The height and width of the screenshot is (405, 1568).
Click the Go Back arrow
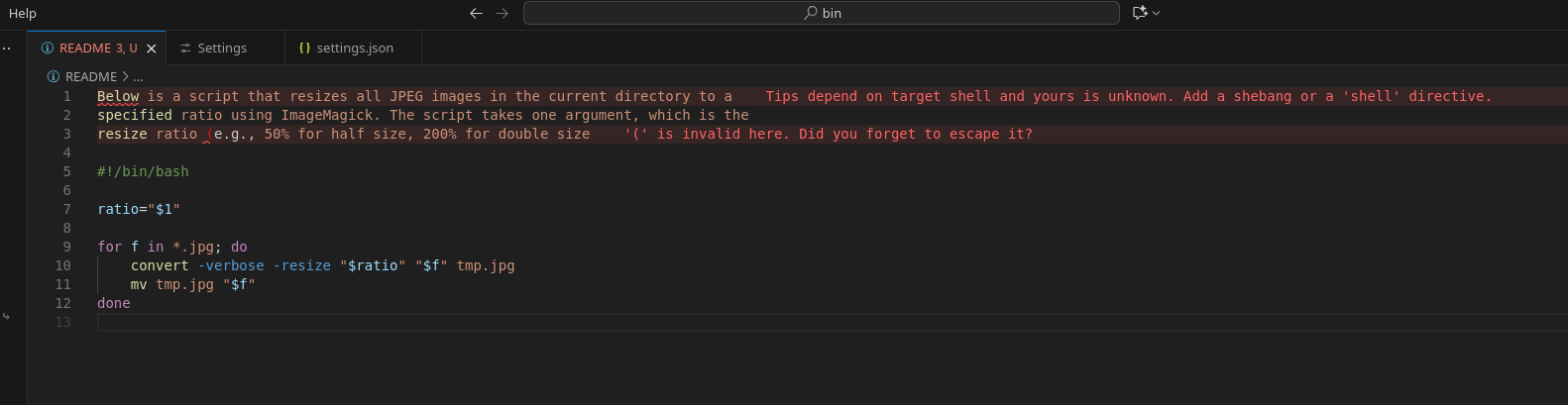coord(476,13)
